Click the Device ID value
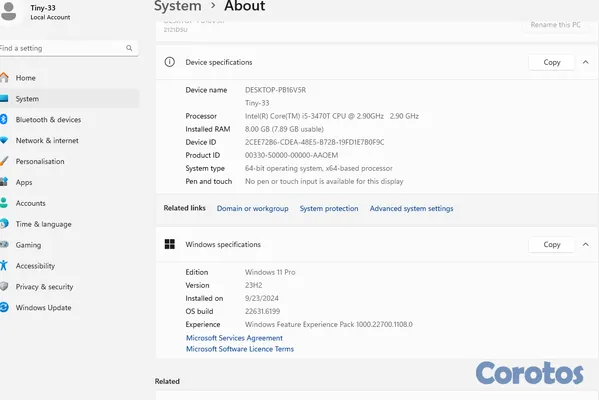 pos(314,142)
